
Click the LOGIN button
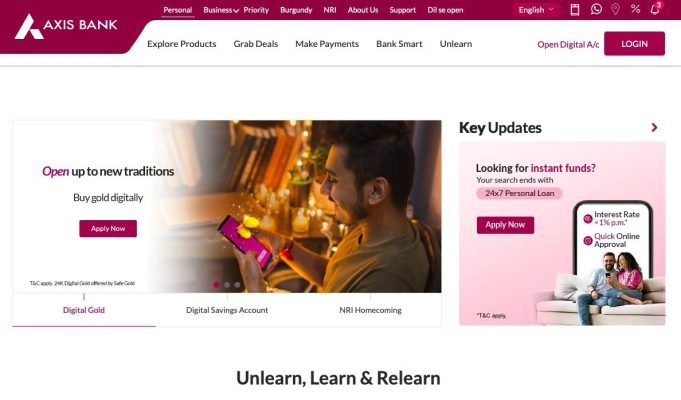pyautogui.click(x=634, y=43)
